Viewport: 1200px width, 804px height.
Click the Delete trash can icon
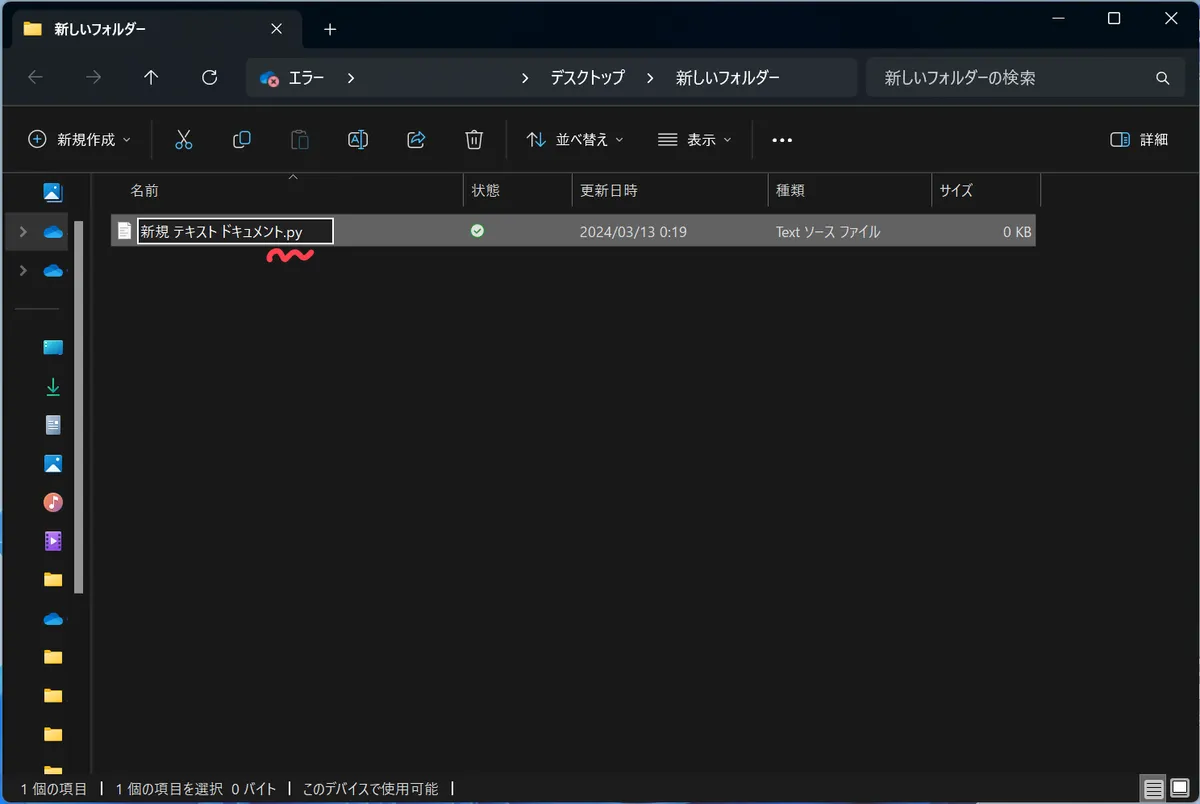(x=474, y=140)
